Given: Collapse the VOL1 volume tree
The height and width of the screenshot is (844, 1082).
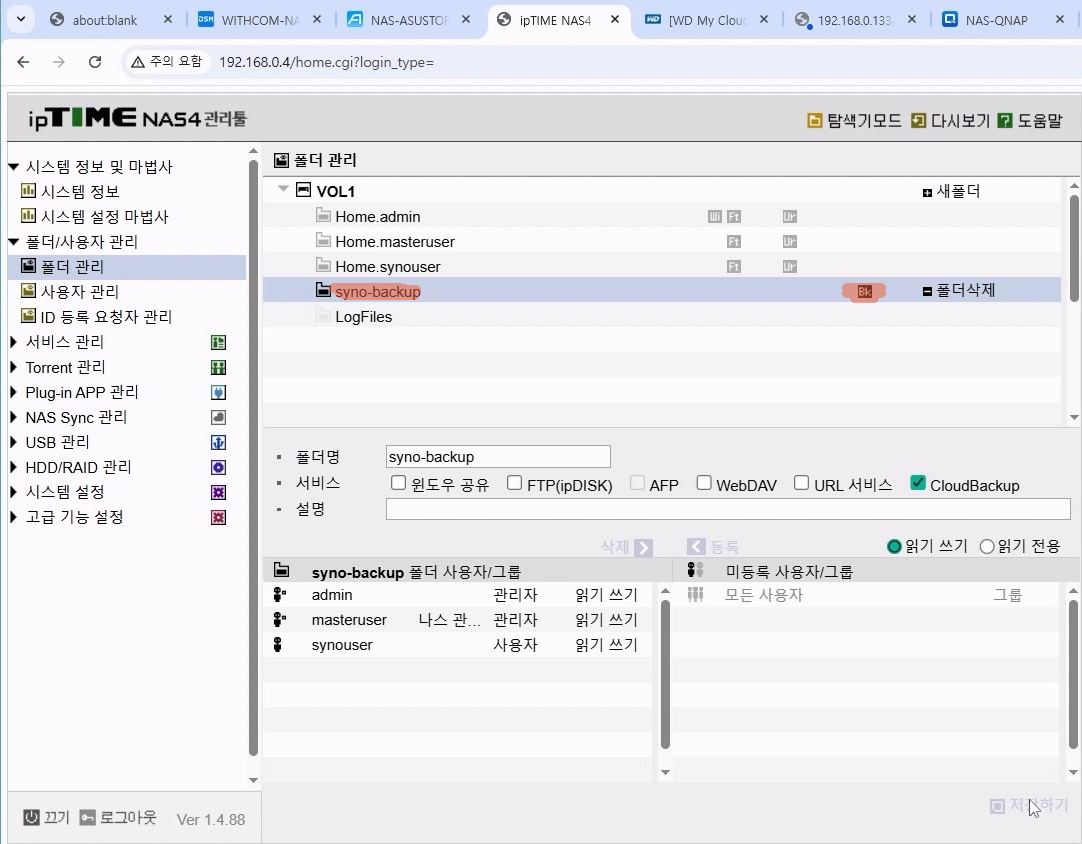Looking at the screenshot, I should (x=284, y=190).
